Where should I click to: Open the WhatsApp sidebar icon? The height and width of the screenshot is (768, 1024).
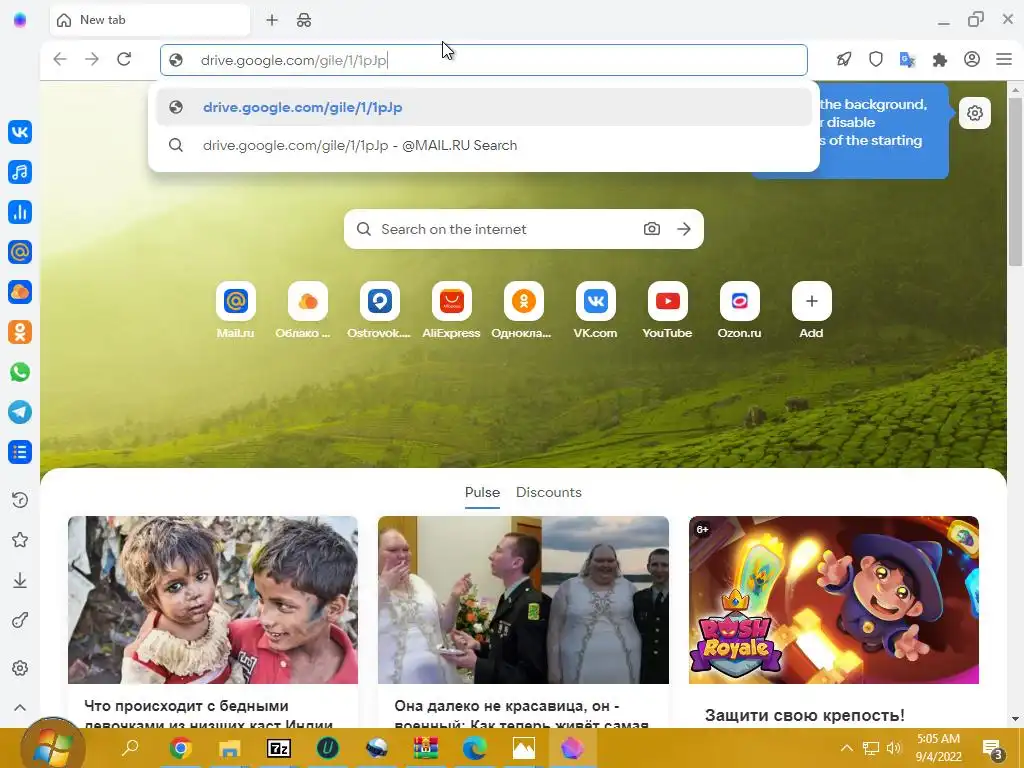20,372
